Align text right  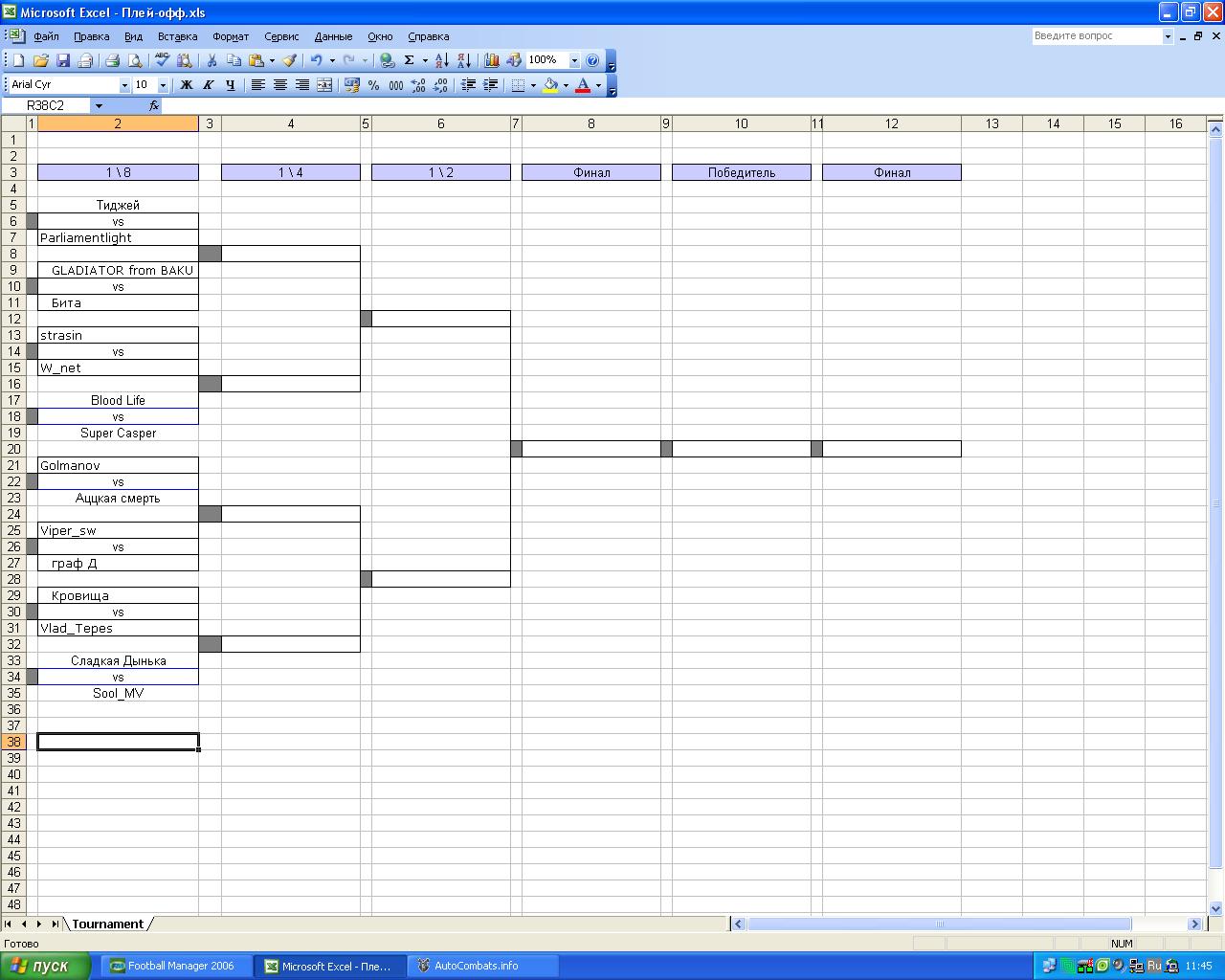[x=302, y=85]
